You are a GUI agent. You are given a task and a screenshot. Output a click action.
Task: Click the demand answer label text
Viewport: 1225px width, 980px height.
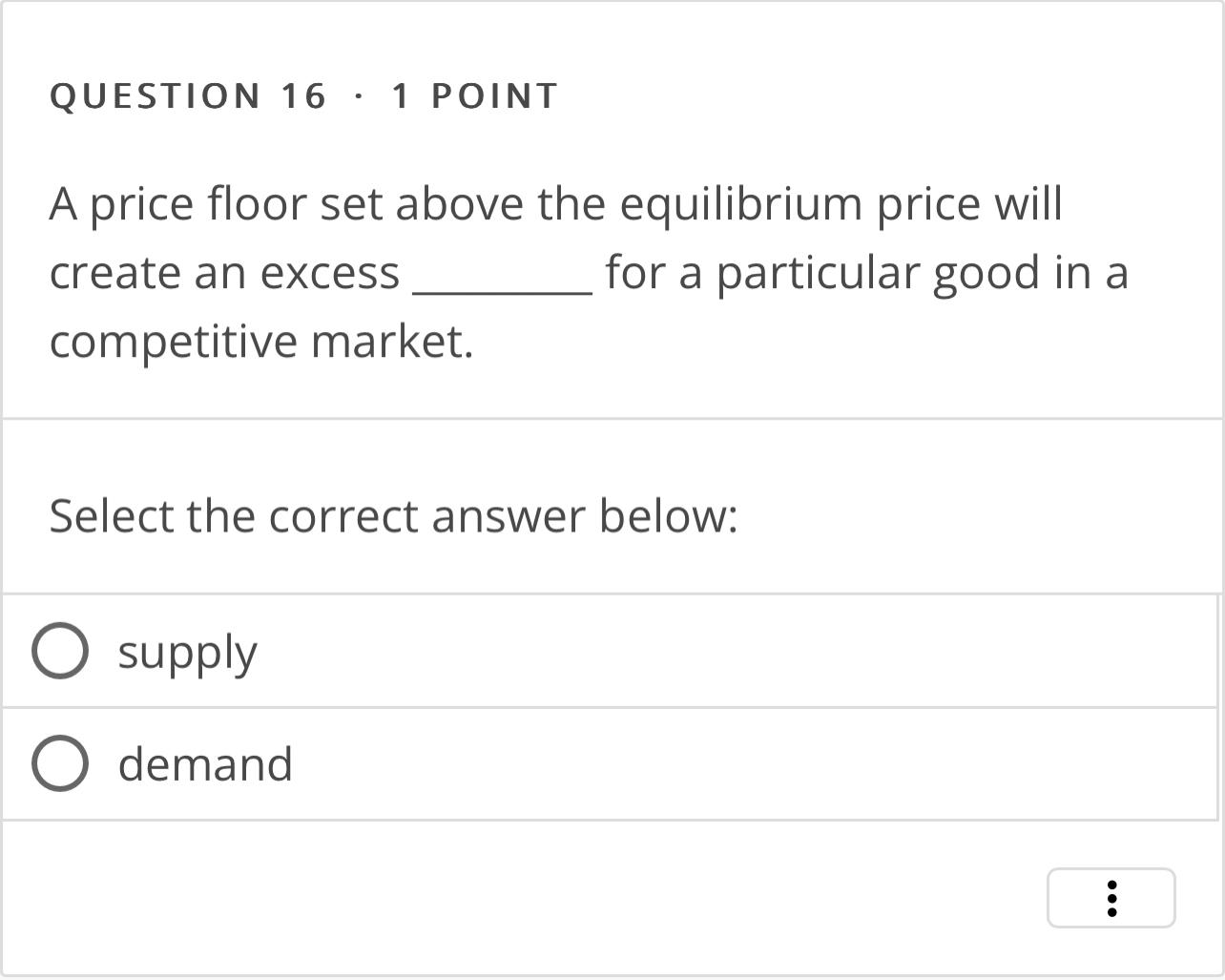[205, 763]
